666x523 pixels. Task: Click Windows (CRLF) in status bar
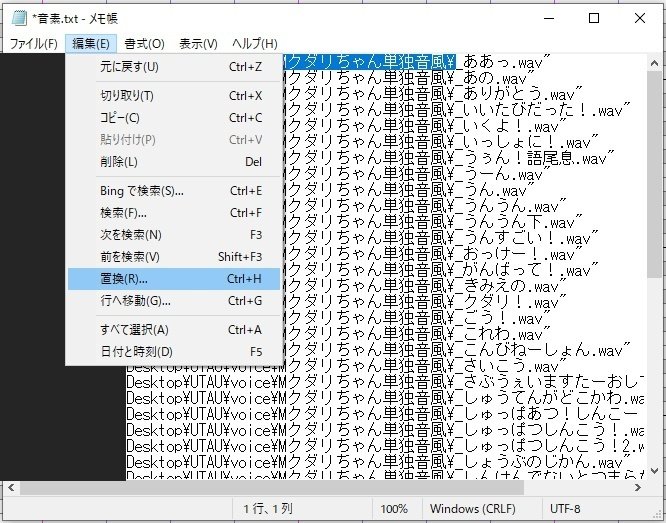point(472,509)
